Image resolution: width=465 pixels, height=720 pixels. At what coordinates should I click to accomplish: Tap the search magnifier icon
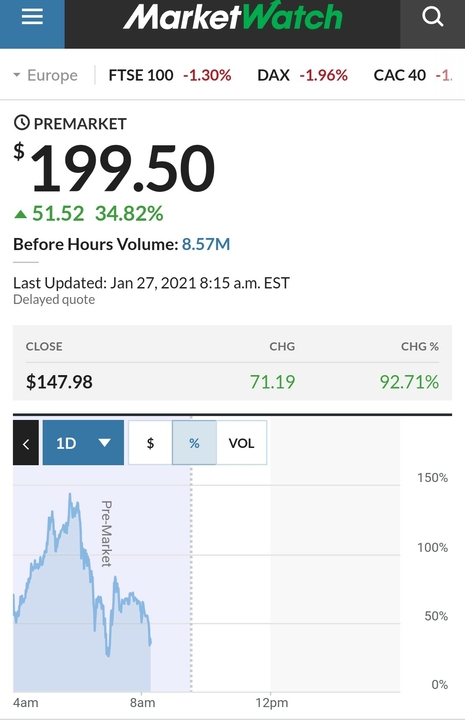coord(432,17)
